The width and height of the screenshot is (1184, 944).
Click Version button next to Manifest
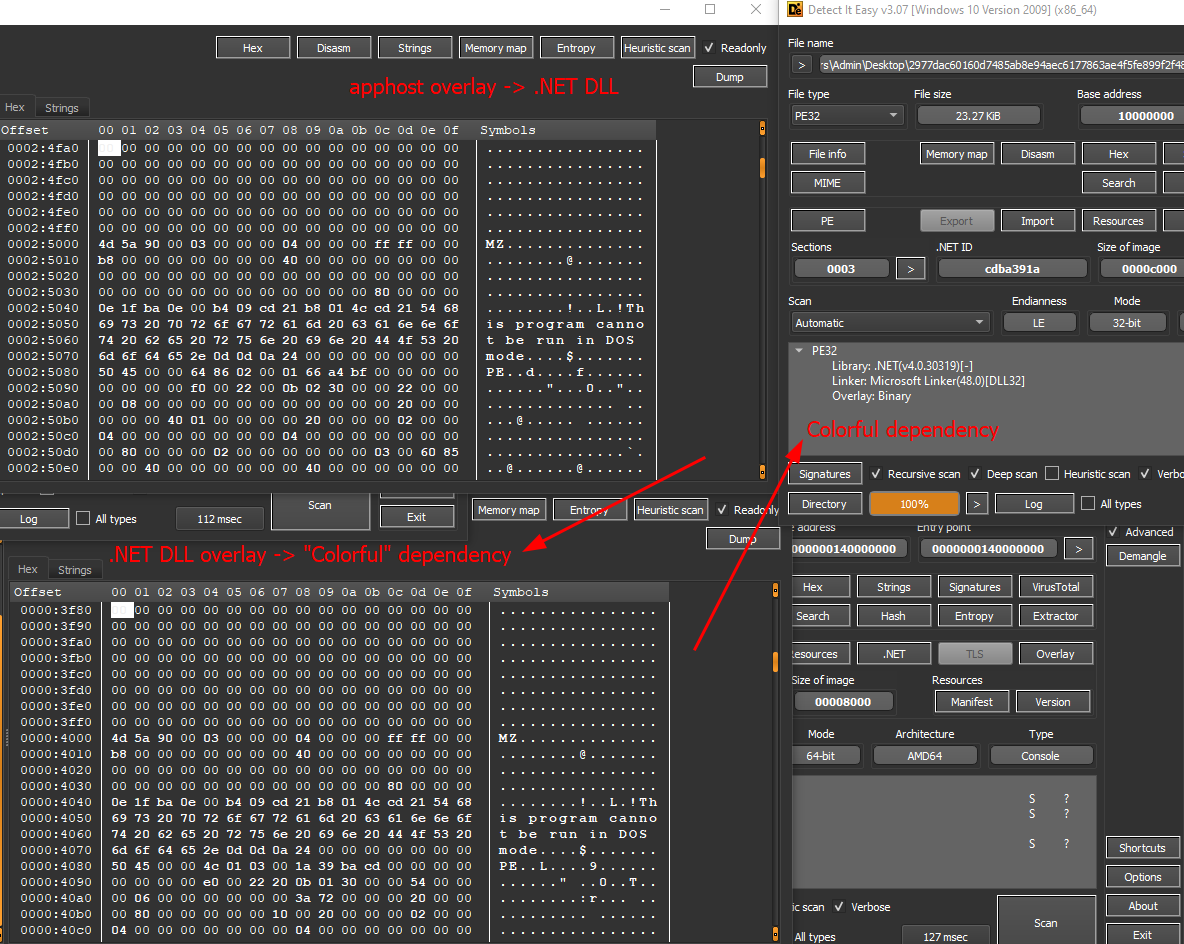click(x=1053, y=702)
